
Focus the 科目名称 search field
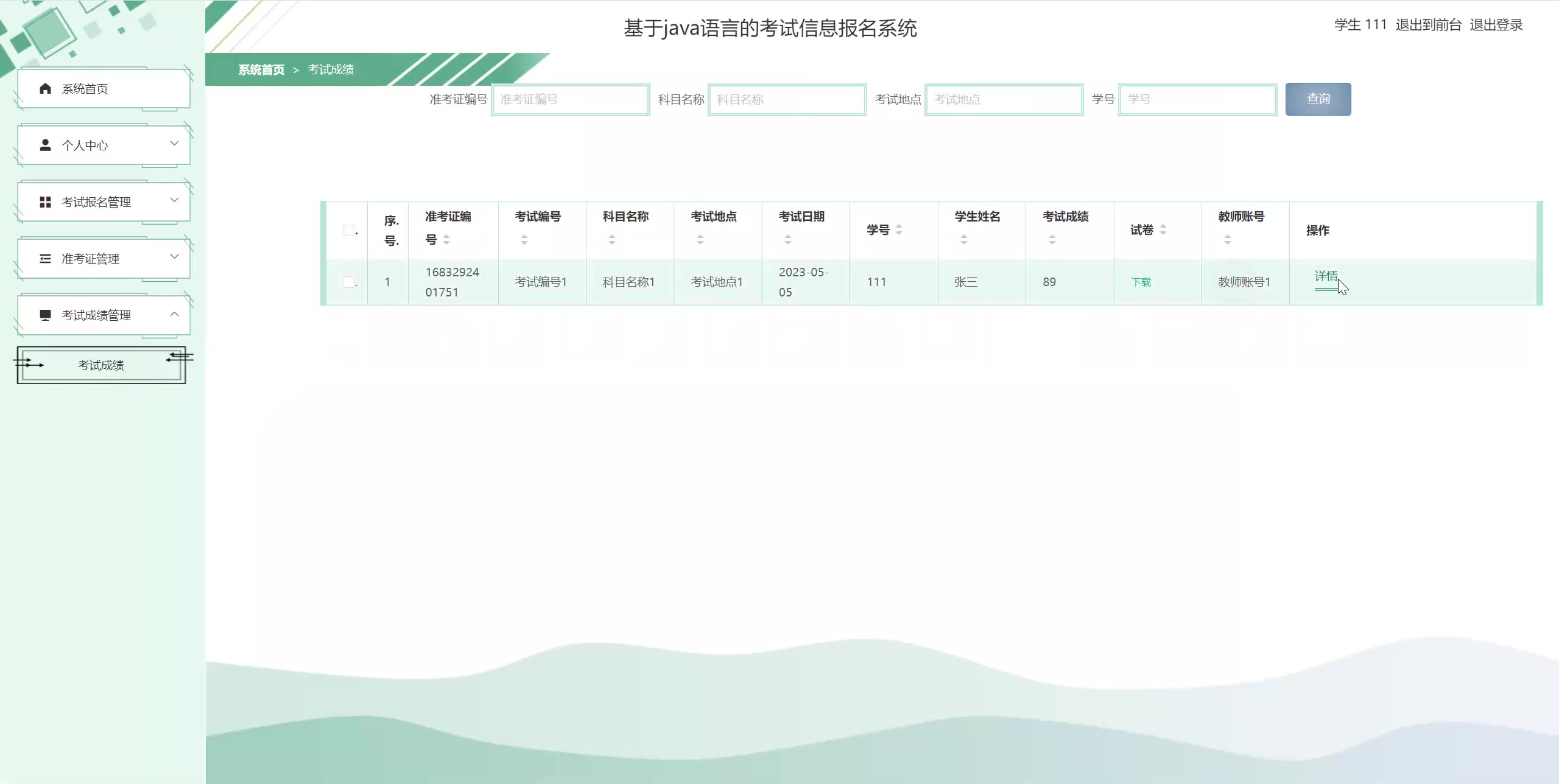[787, 100]
